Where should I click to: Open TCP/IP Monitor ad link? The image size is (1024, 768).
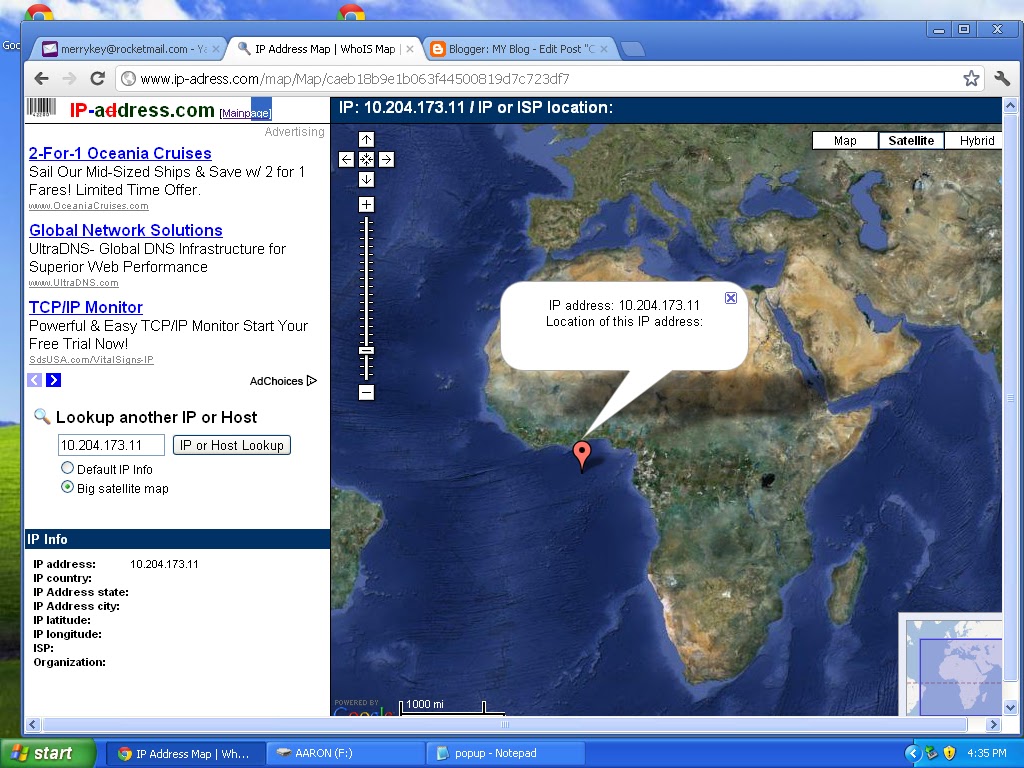pos(86,308)
